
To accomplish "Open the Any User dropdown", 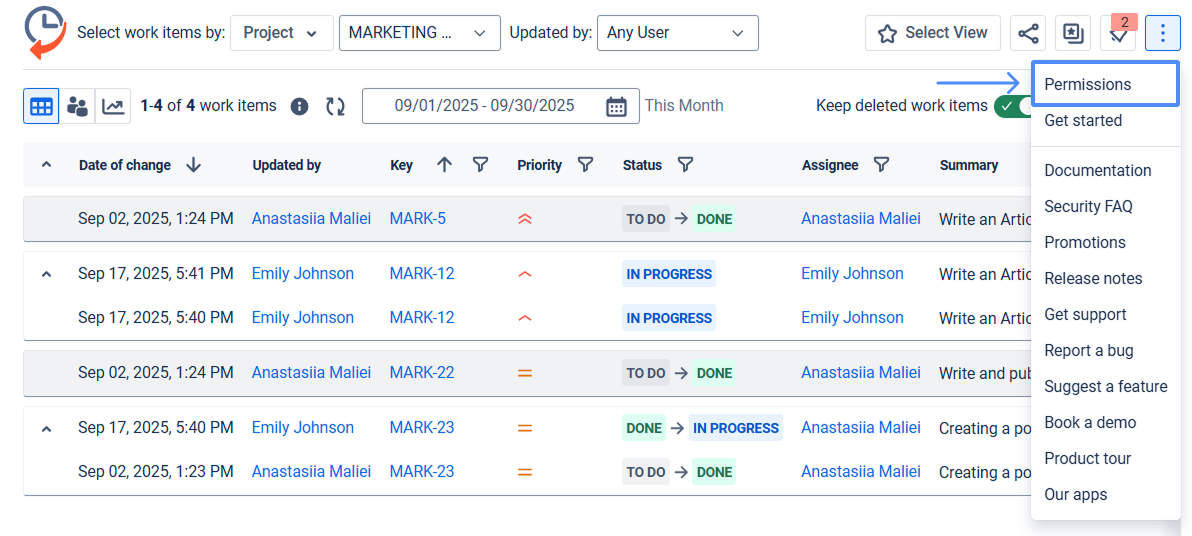I will (677, 33).
